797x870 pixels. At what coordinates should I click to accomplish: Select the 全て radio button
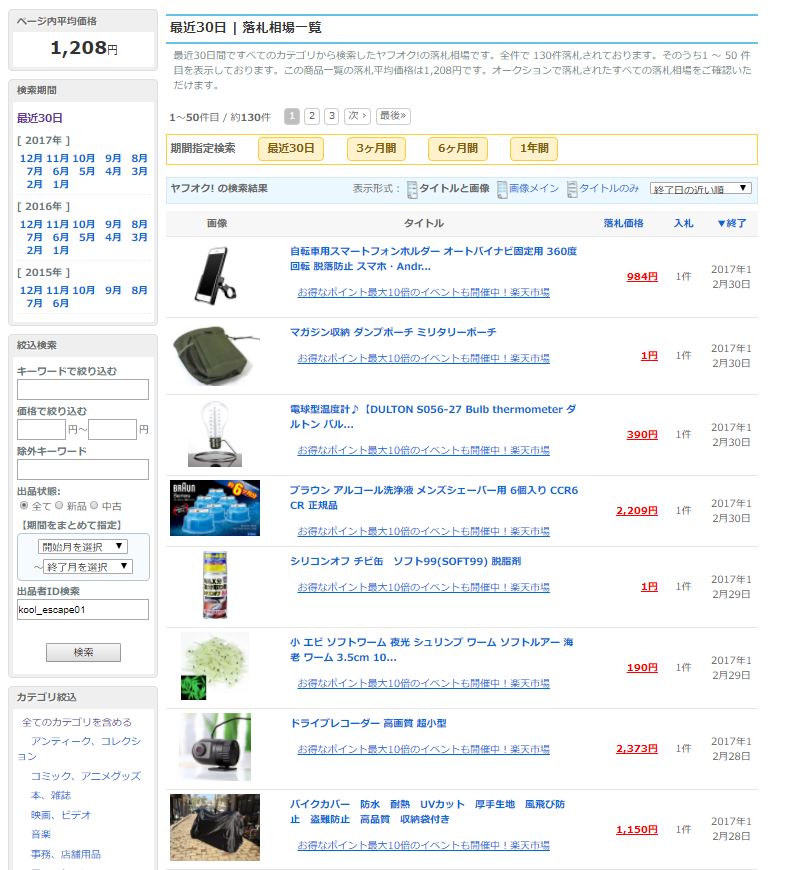click(x=24, y=505)
